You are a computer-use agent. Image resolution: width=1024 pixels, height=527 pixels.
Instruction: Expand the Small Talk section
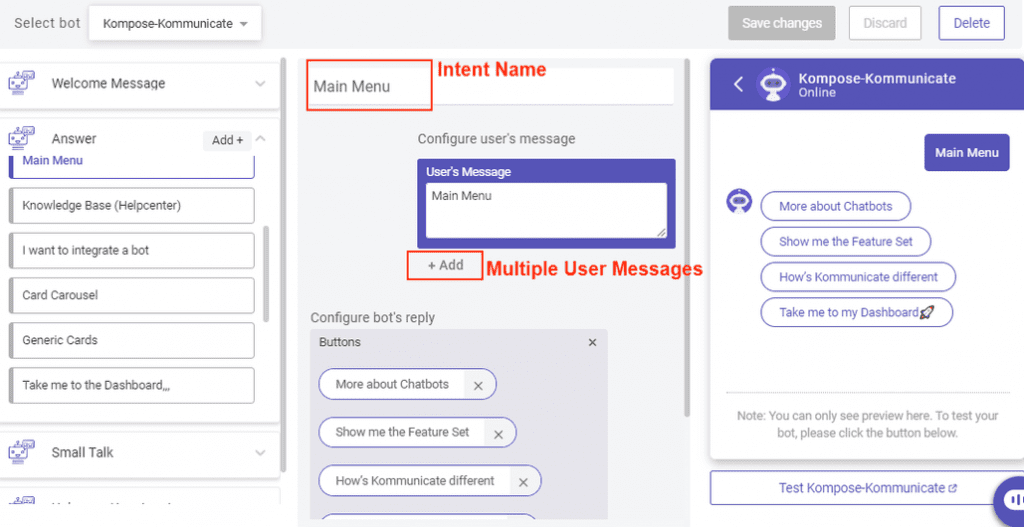[x=261, y=453]
